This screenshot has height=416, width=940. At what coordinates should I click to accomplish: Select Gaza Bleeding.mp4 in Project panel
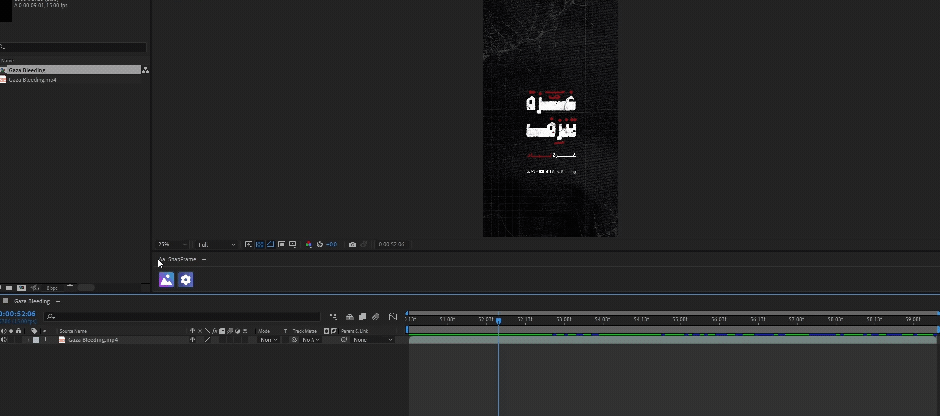pos(32,80)
